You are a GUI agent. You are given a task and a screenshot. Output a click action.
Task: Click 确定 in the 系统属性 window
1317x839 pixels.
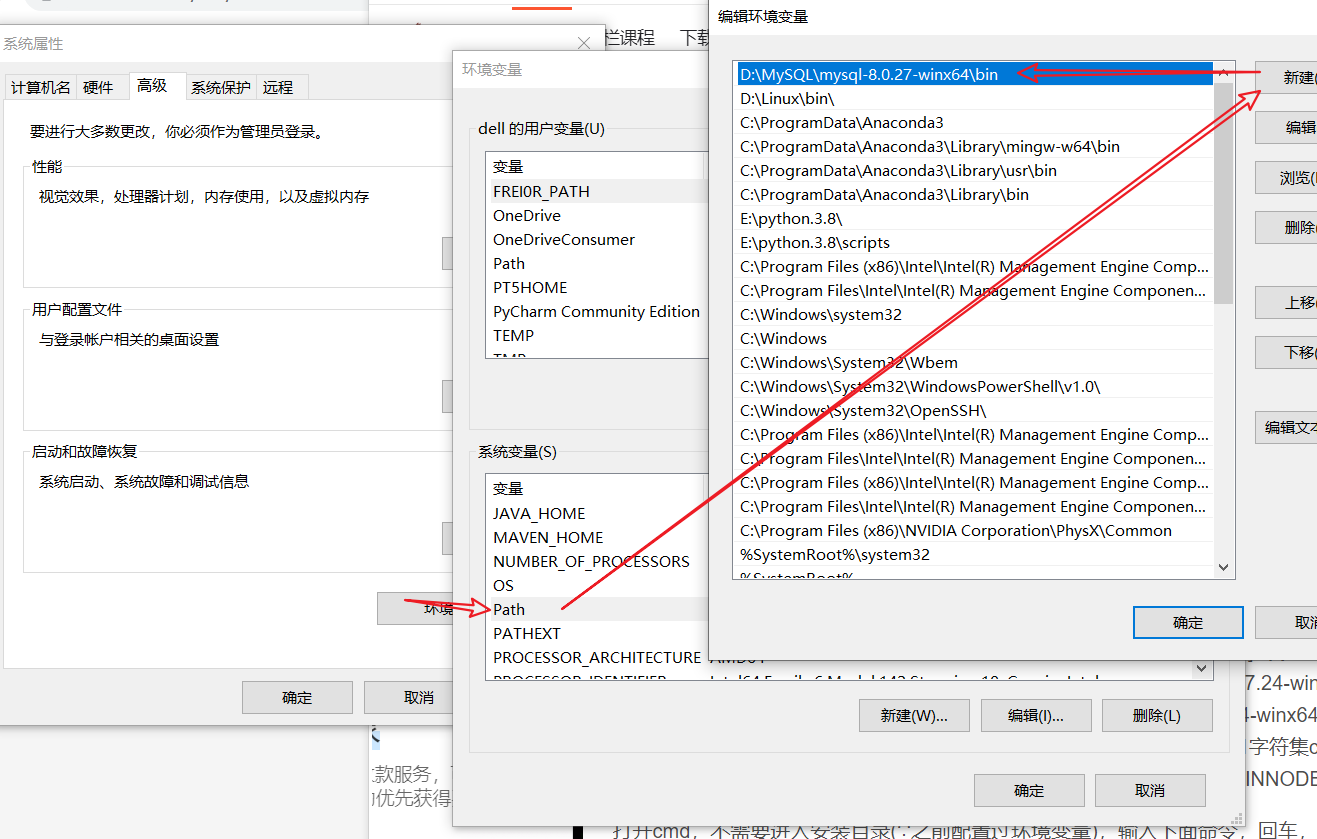[x=297, y=697]
